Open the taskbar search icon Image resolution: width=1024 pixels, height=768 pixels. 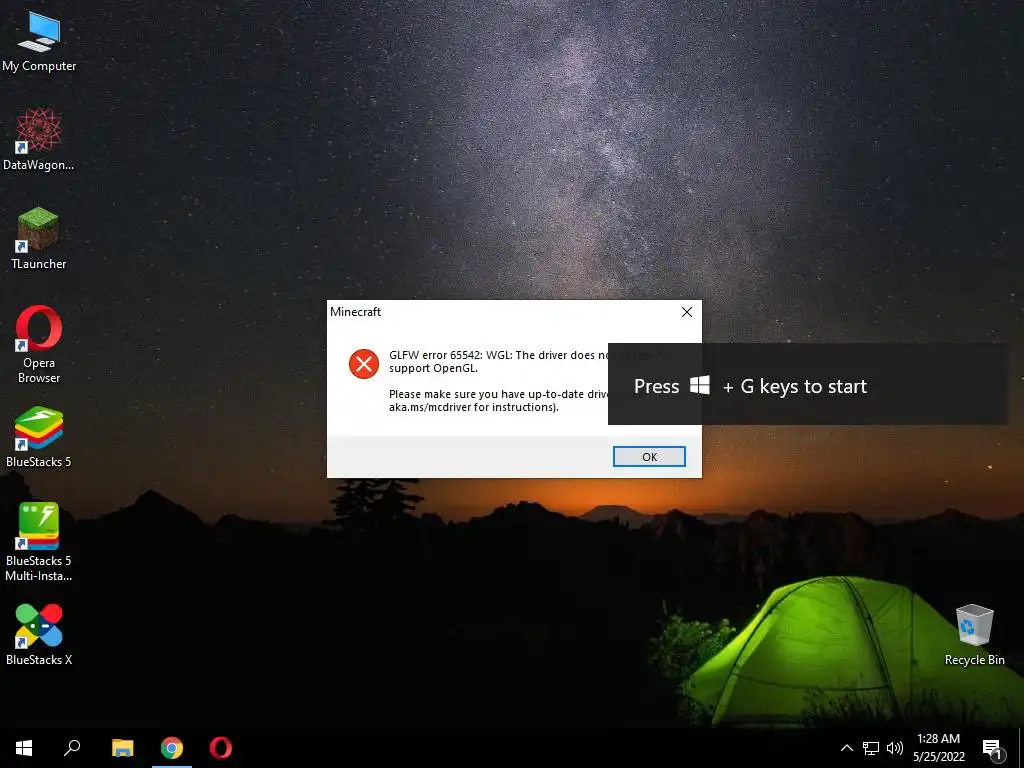coord(72,748)
